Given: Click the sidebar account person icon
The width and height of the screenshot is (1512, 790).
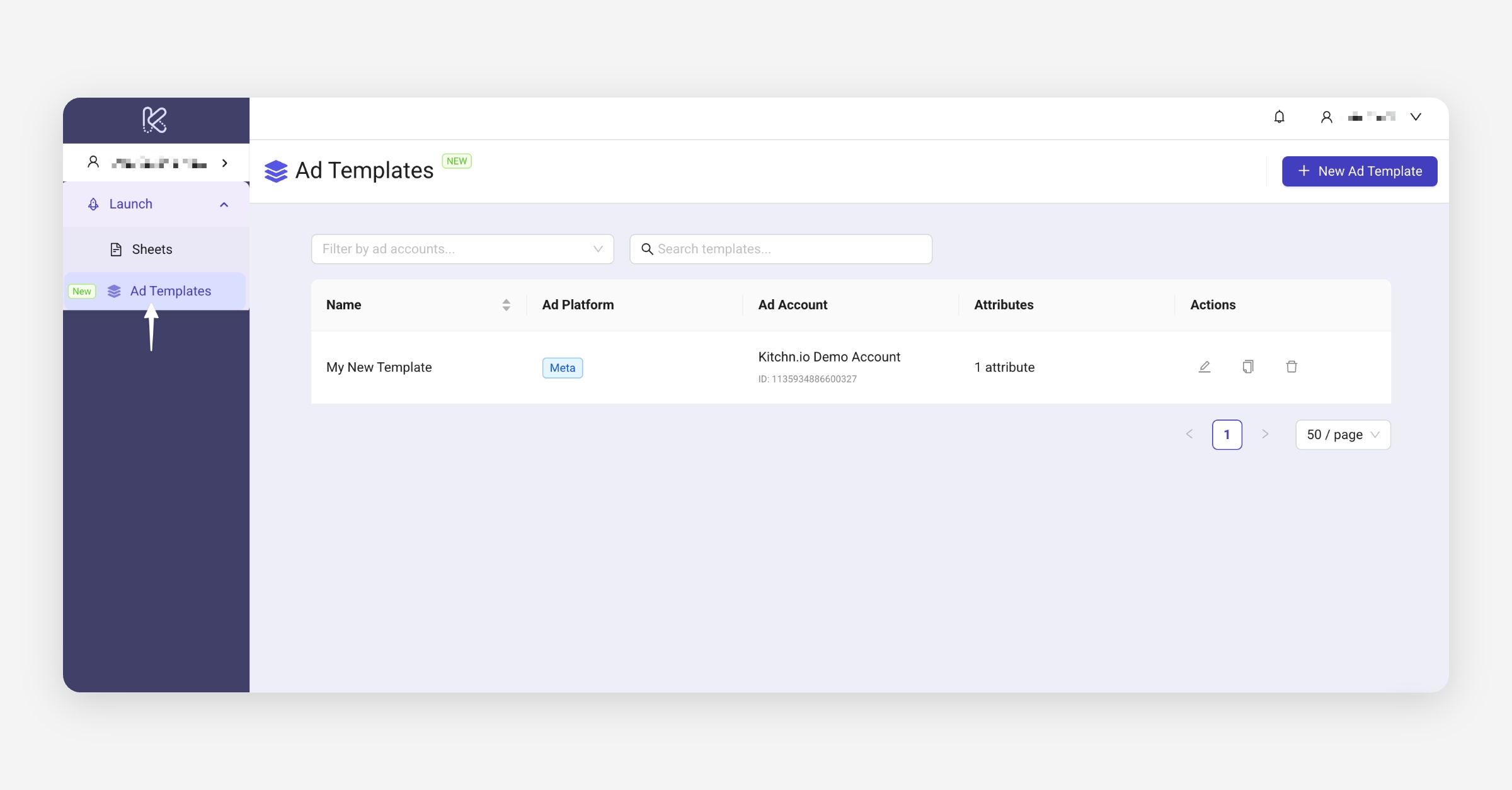Looking at the screenshot, I should pos(93,163).
